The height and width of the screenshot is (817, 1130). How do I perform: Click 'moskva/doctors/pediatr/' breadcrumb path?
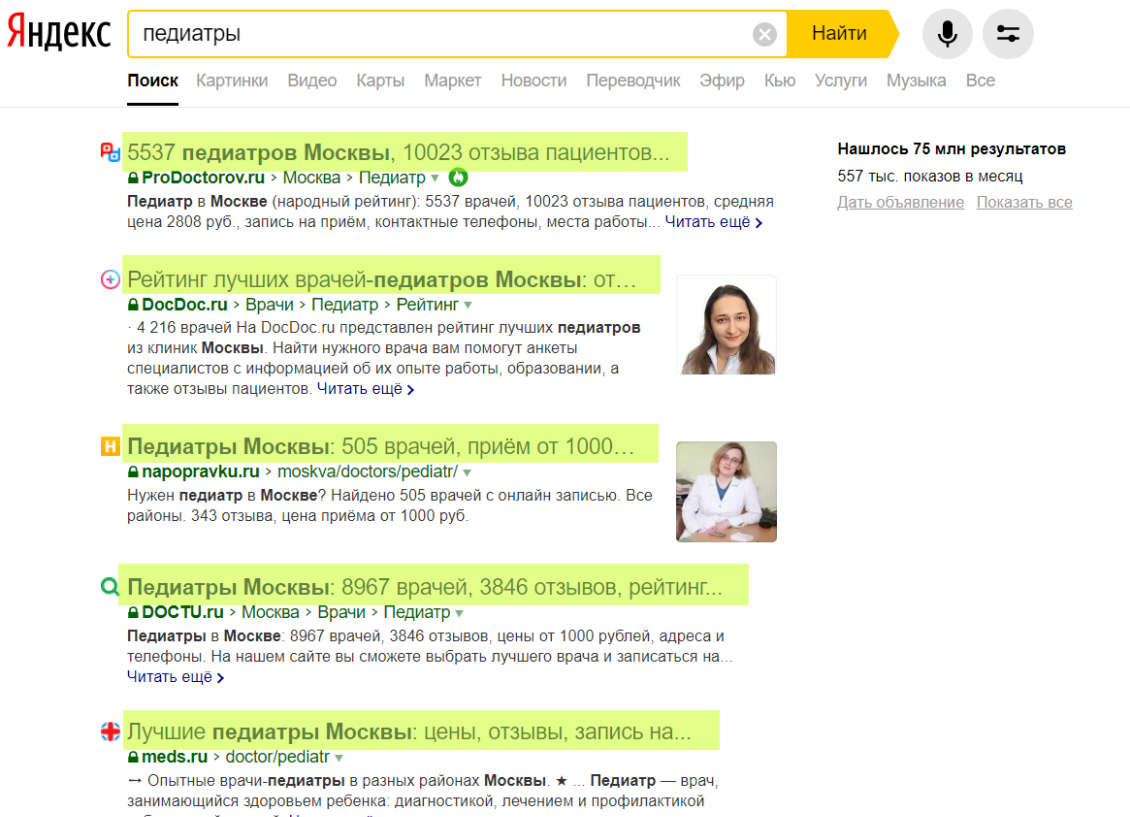point(368,472)
